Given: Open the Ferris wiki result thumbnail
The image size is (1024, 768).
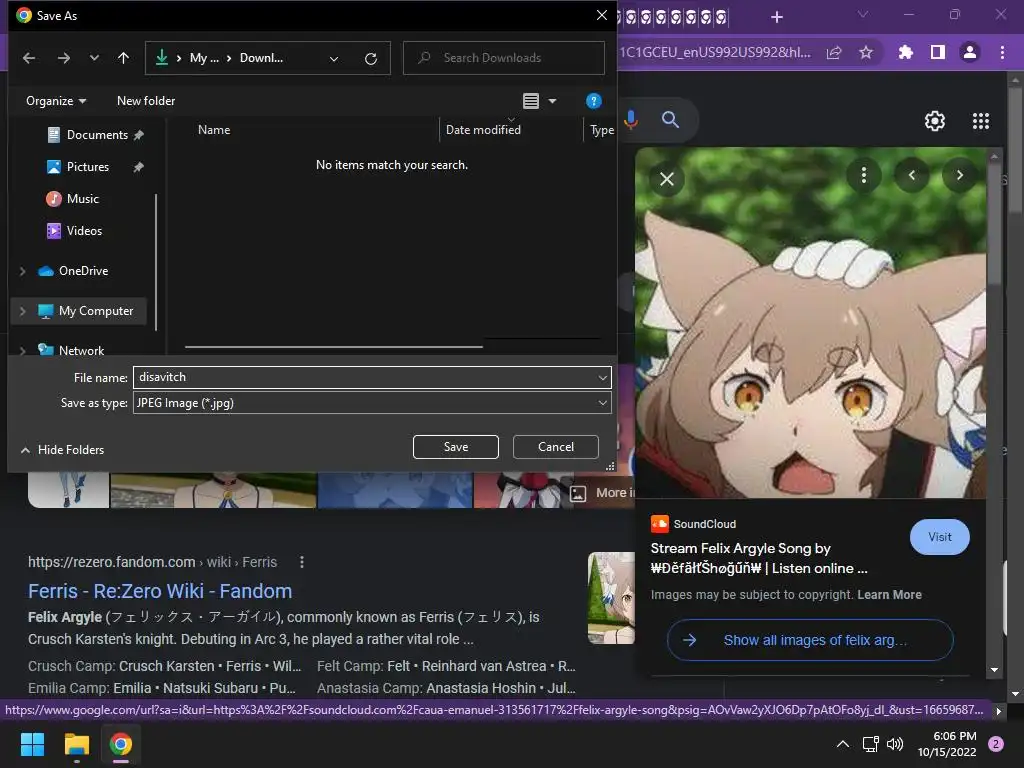Looking at the screenshot, I should (x=611, y=598).
